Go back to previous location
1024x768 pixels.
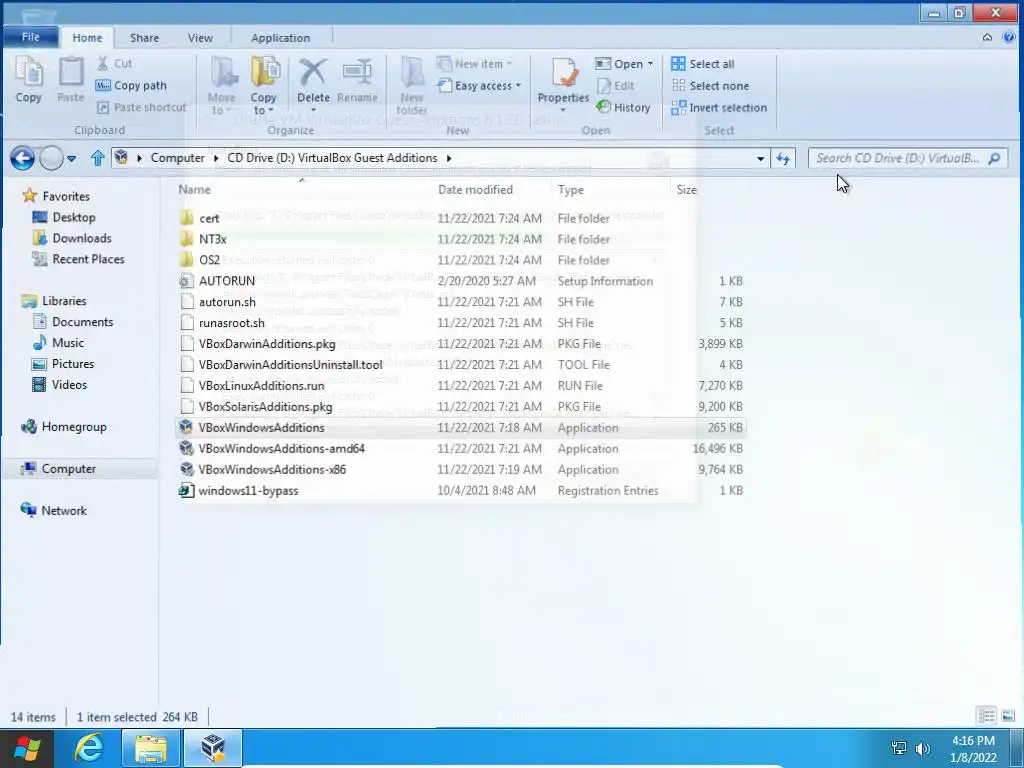tap(22, 158)
